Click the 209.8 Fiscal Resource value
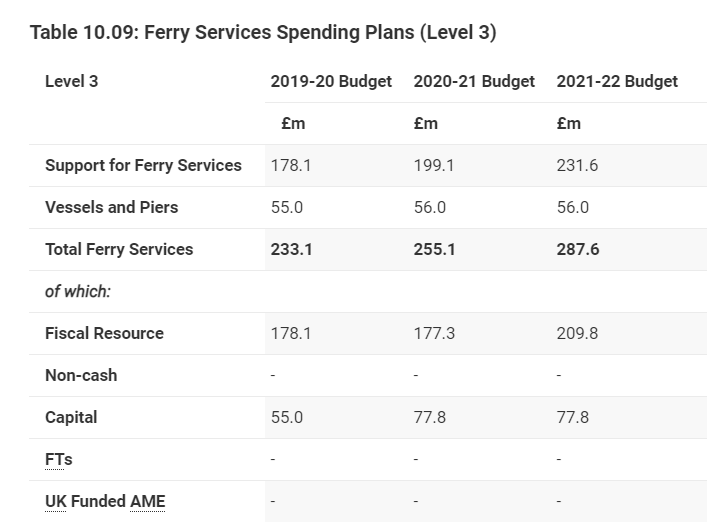The height and width of the screenshot is (522, 719). click(577, 333)
